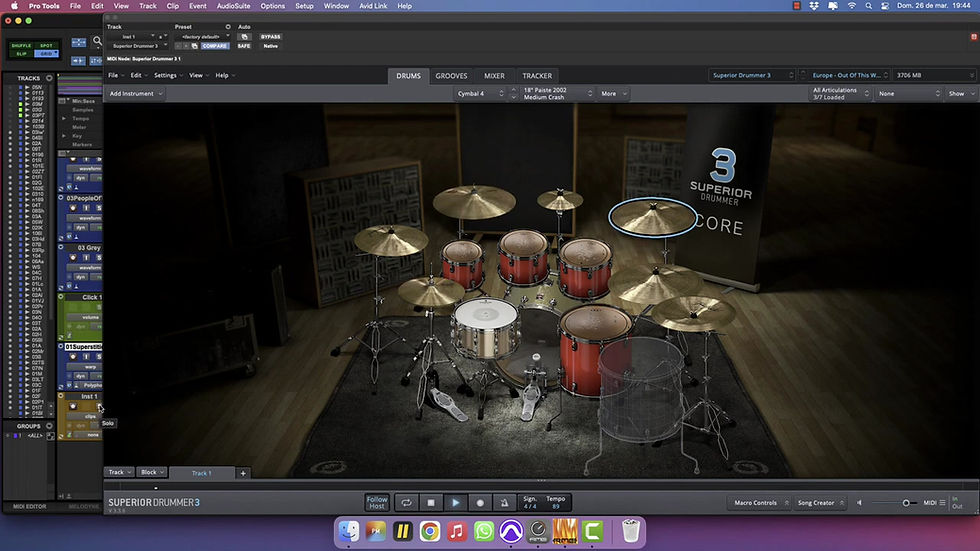Select the hi-hat cymbal in the kit
The image size is (980, 551).
coord(431,291)
